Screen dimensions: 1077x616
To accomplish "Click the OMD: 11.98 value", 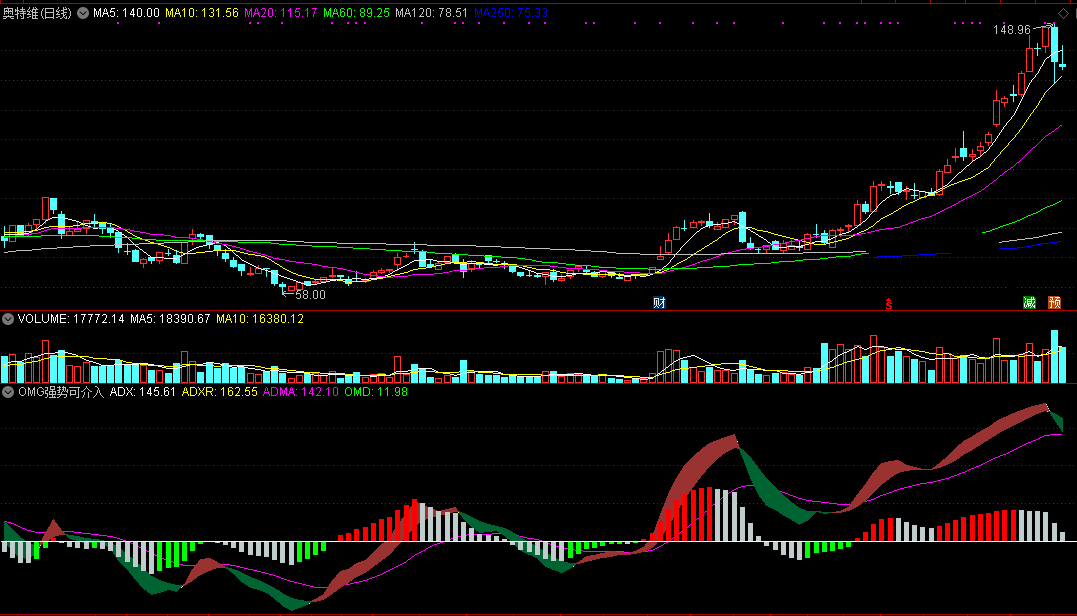I will pyautogui.click(x=376, y=392).
